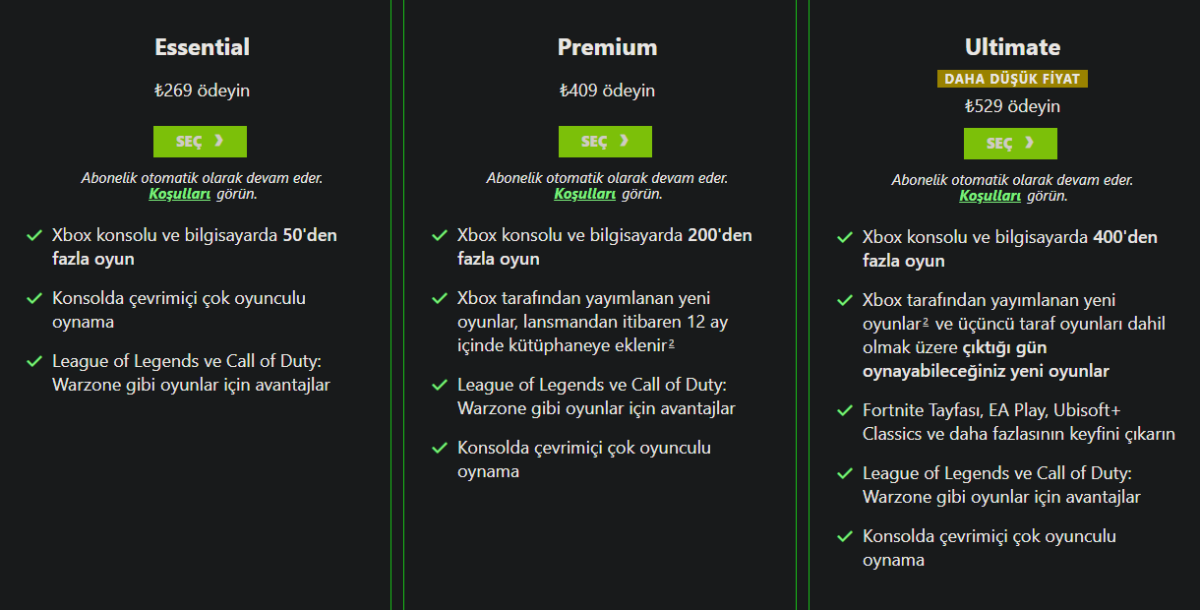Screen dimensions: 1200x610
Task: Click the checkmark beside Premium's 12 ay kütüphane feature
Action: point(438,297)
